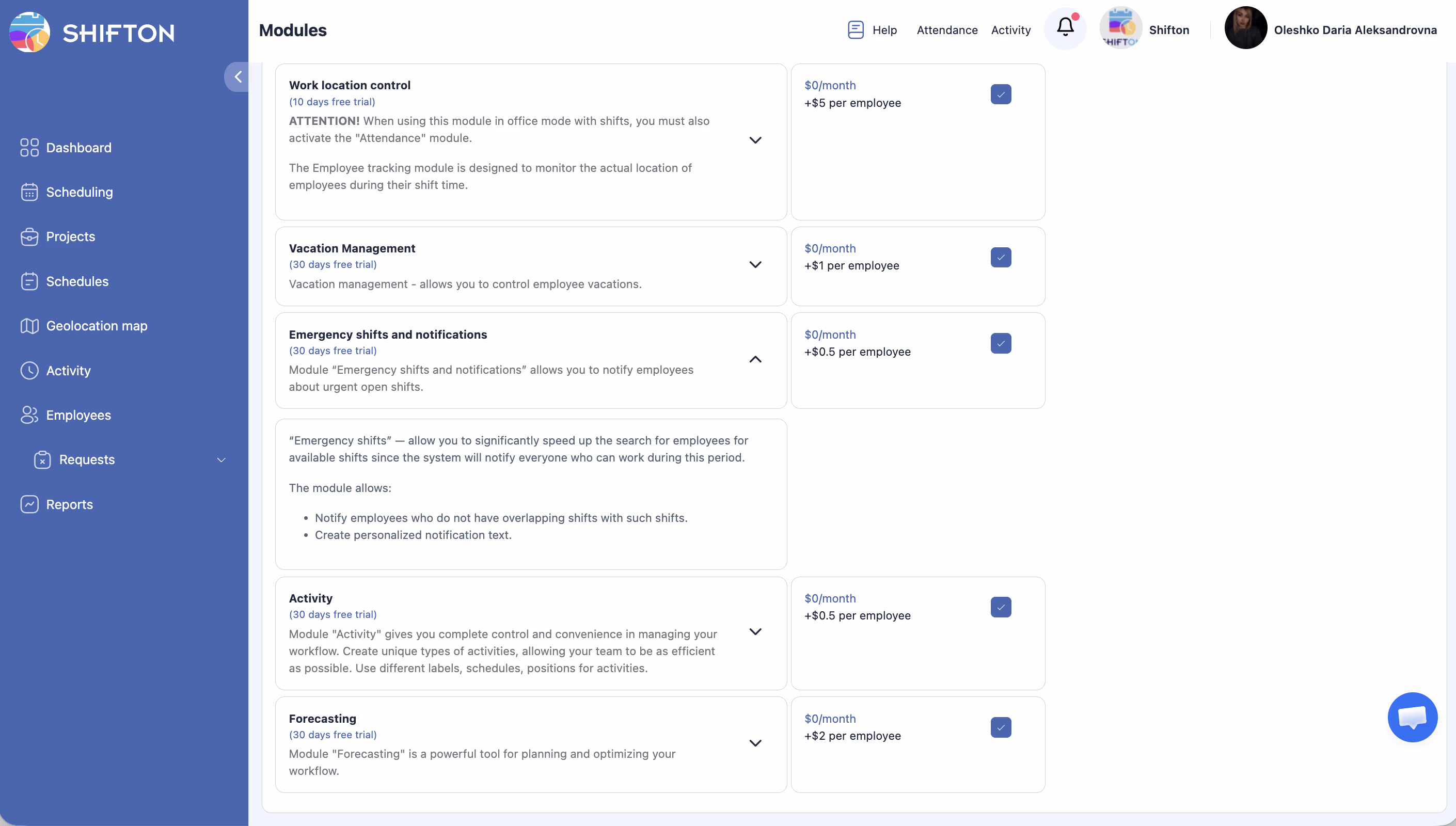The height and width of the screenshot is (826, 1456).
Task: Collapse the sidebar with the arrow button
Action: (238, 77)
